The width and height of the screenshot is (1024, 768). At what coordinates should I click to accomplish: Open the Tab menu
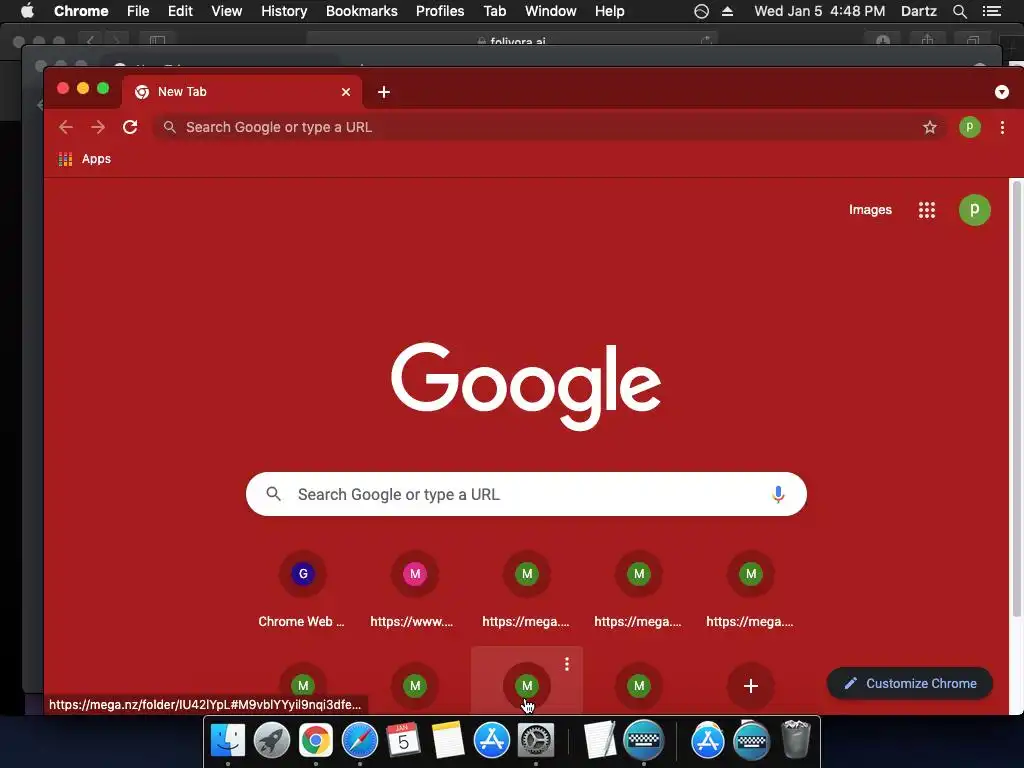(494, 11)
